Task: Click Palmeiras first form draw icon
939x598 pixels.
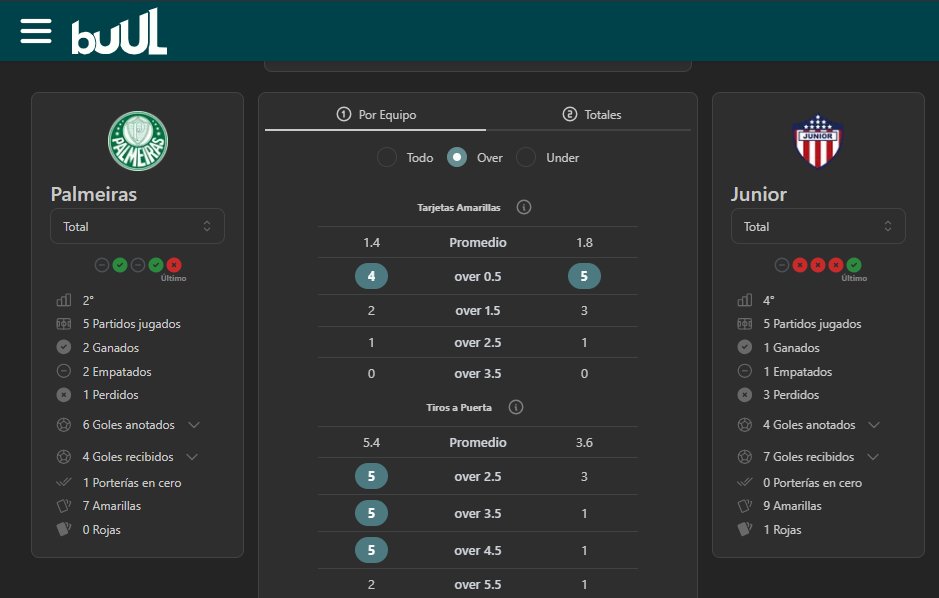Action: pos(102,265)
